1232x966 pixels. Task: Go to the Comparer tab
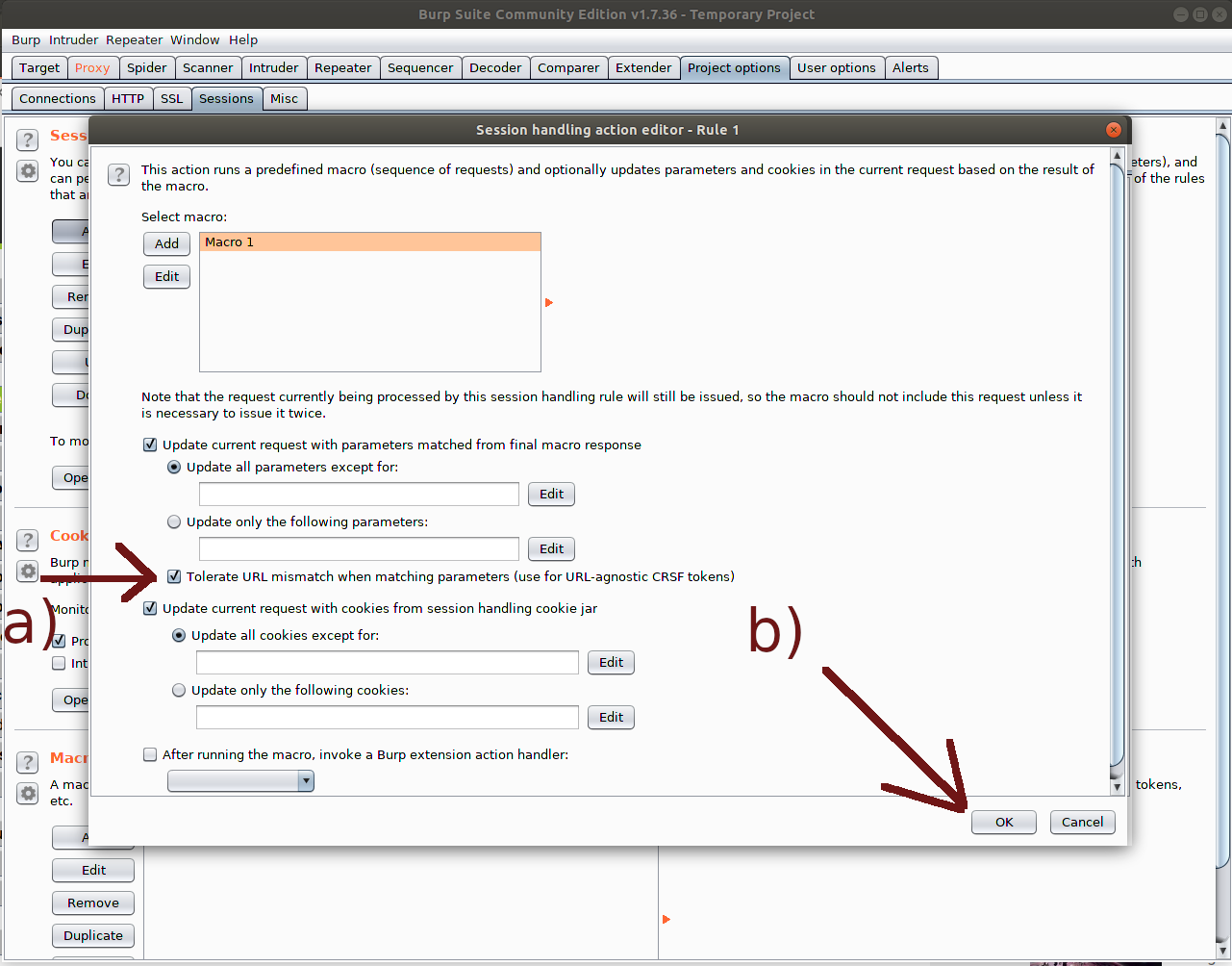click(x=568, y=67)
